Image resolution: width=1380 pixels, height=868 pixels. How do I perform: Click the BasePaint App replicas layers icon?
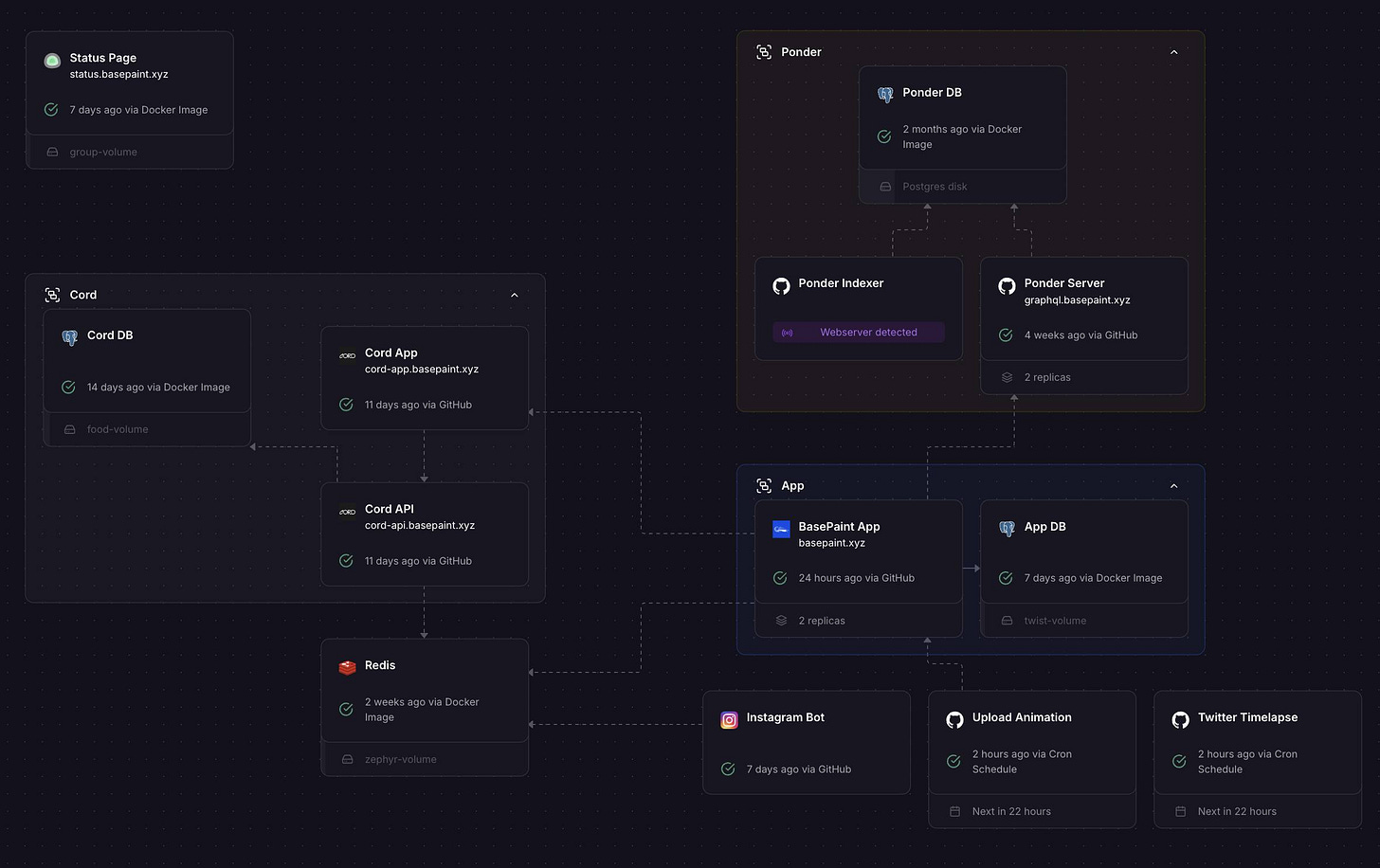click(x=781, y=621)
